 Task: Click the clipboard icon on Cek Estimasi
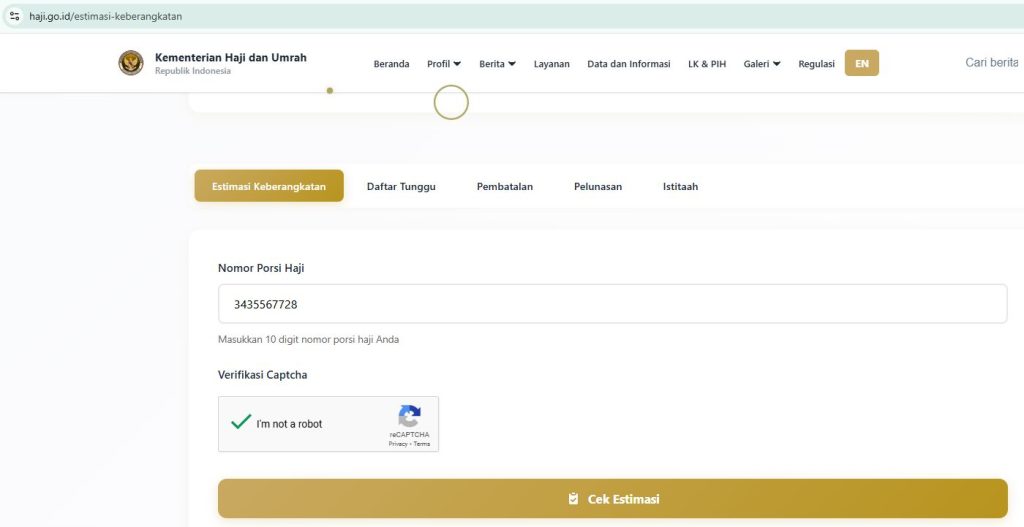[573, 499]
